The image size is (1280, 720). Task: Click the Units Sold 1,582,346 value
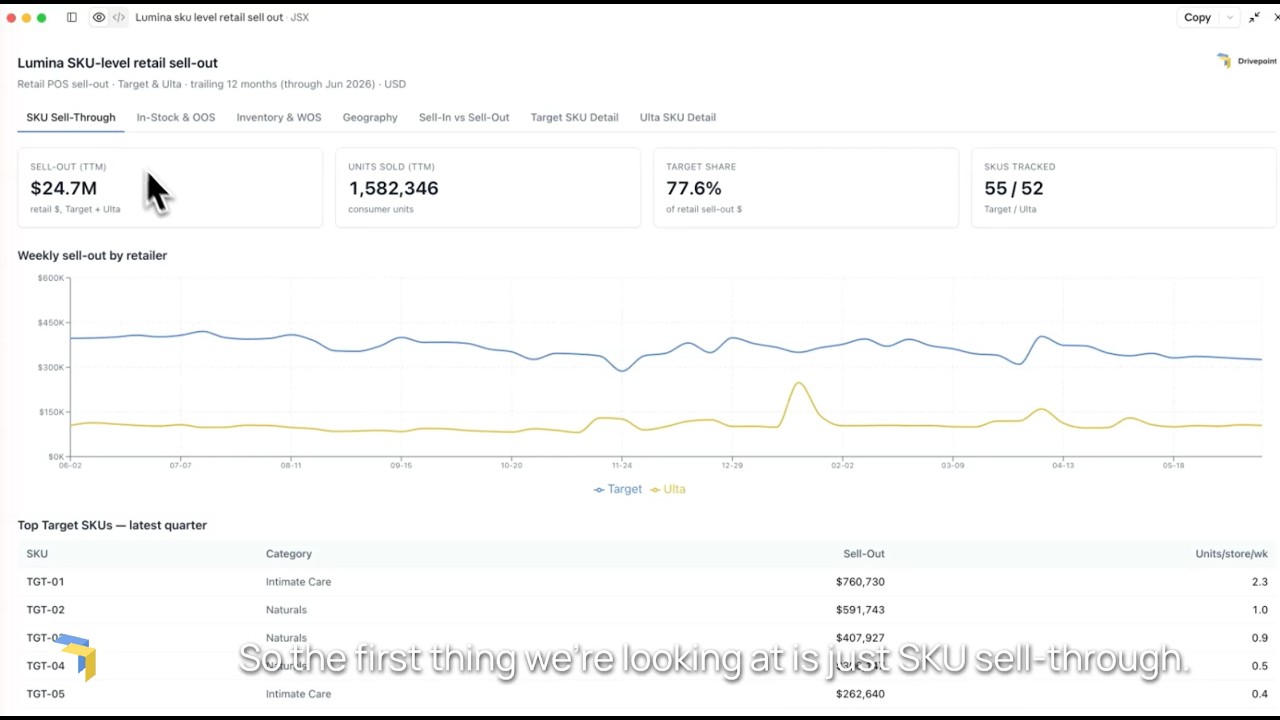pyautogui.click(x=393, y=188)
